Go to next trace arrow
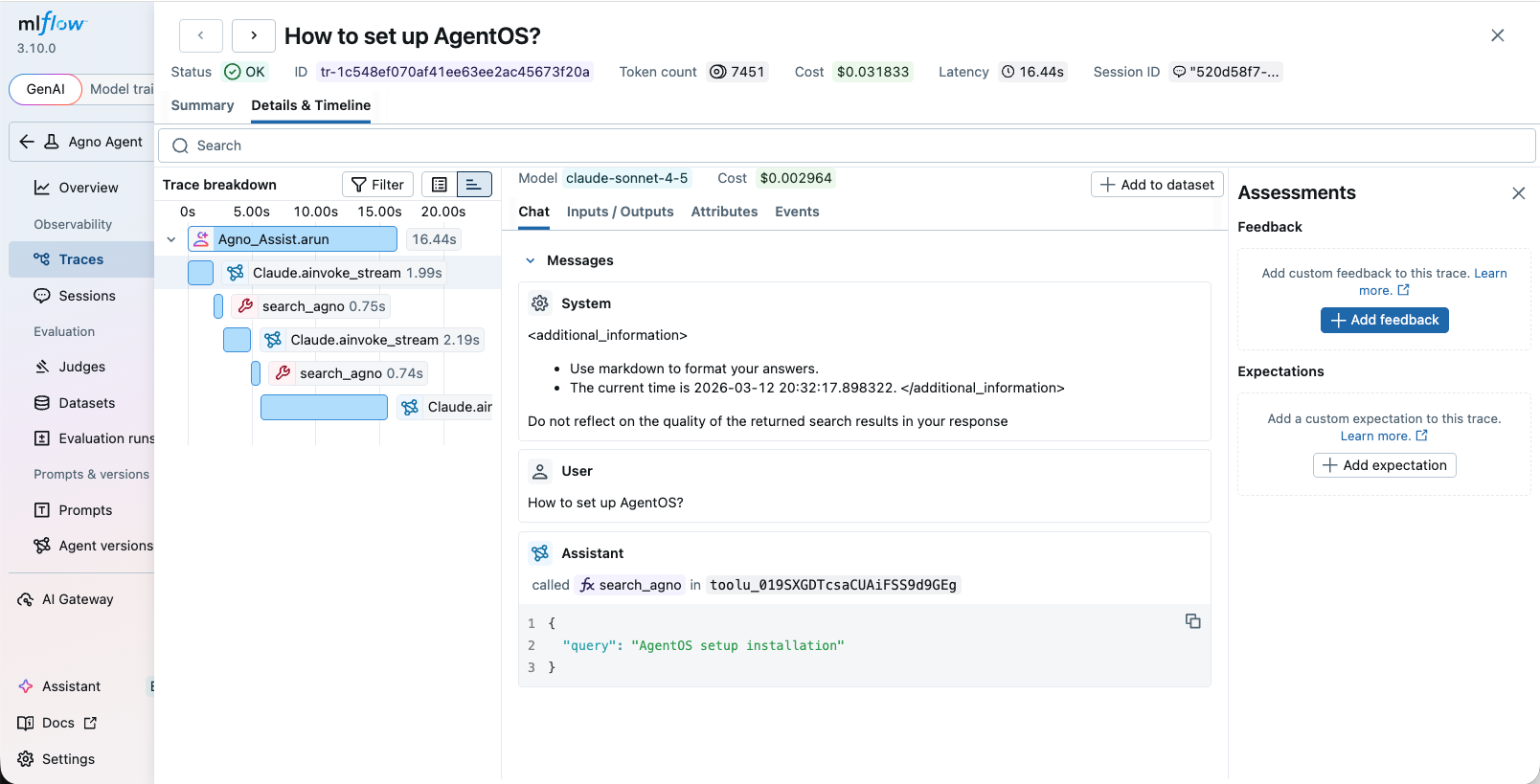 click(x=253, y=35)
